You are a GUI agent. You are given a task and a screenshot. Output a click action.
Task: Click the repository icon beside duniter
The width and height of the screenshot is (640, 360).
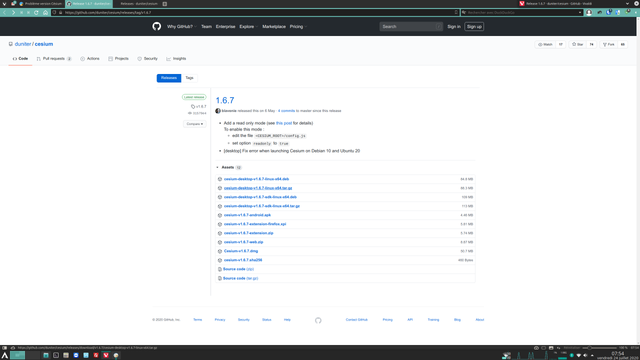(11, 44)
